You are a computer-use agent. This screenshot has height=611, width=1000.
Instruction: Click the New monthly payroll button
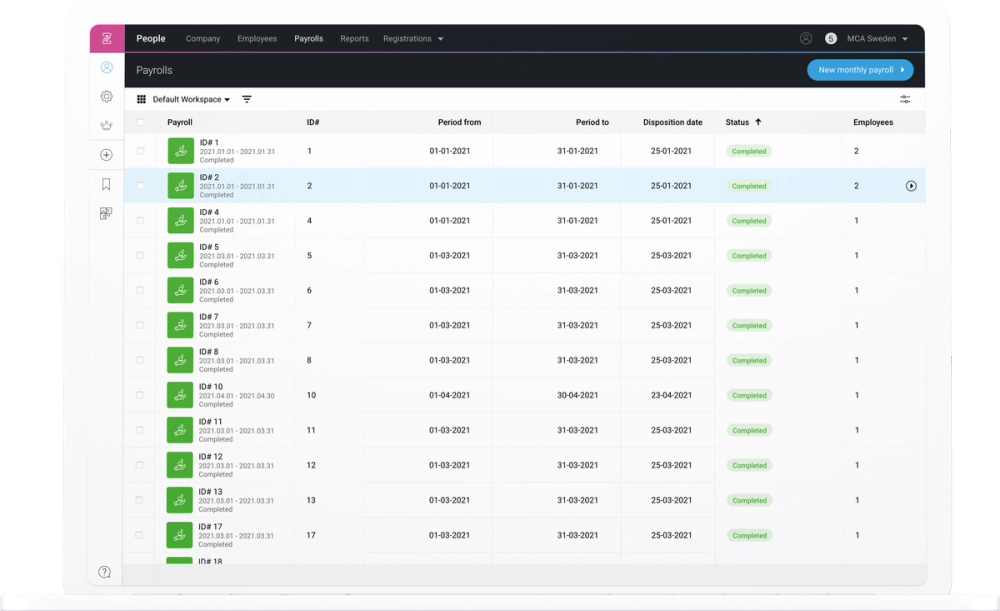tap(862, 70)
